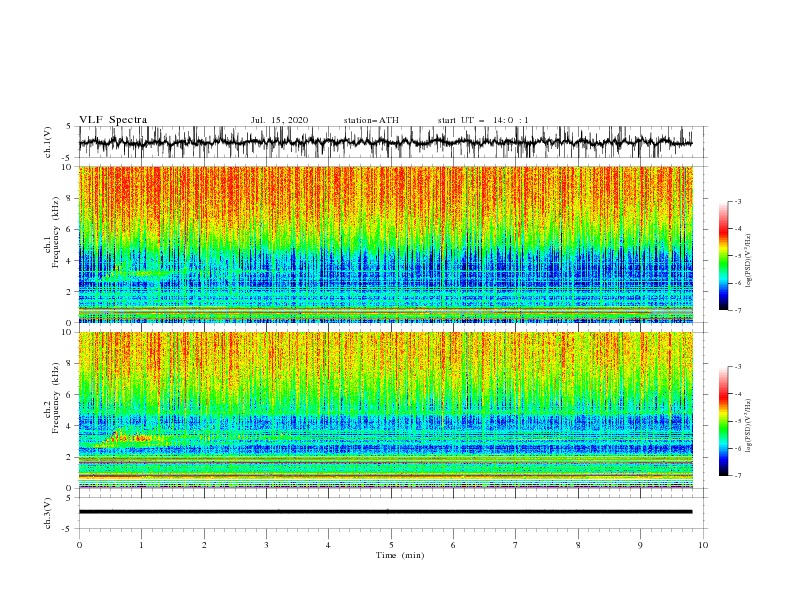The width and height of the screenshot is (792, 612).
Task: Click the "ch.3(V)" waveform axis label
Action: (x=47, y=513)
